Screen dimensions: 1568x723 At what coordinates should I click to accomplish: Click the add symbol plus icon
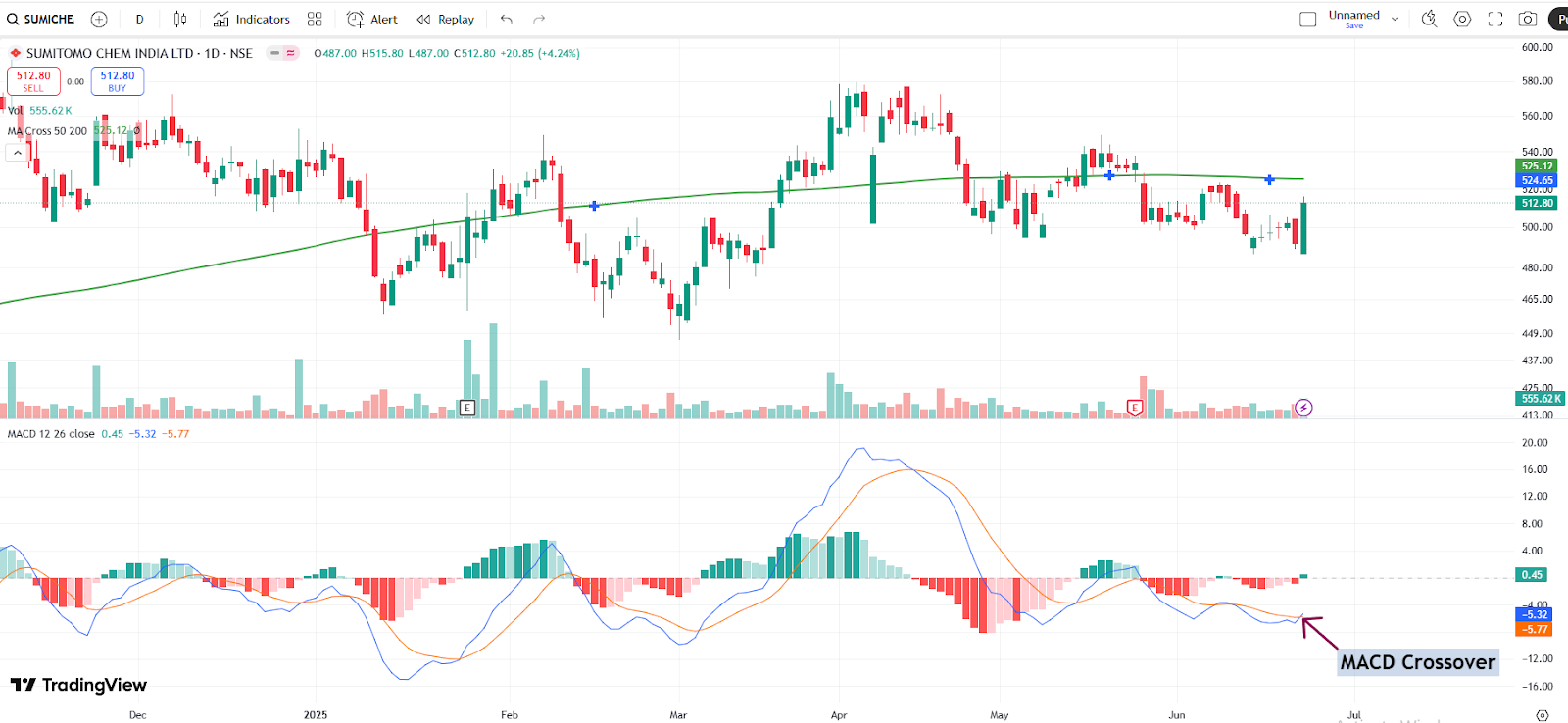(x=99, y=19)
